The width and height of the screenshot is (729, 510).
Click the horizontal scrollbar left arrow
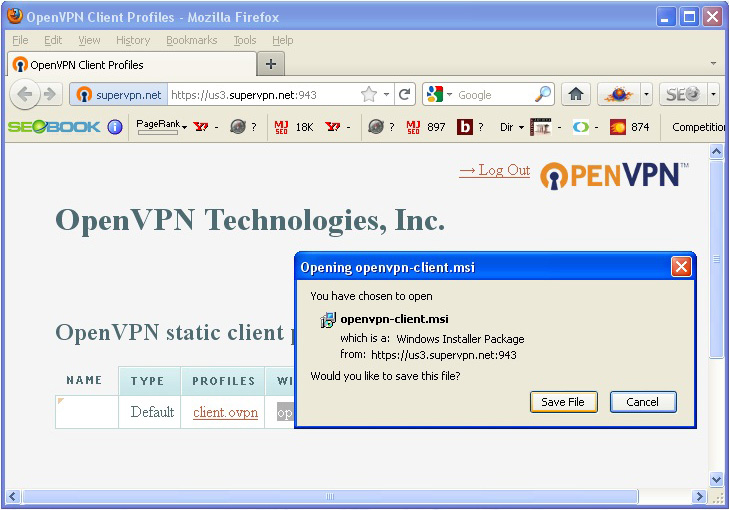(12, 497)
